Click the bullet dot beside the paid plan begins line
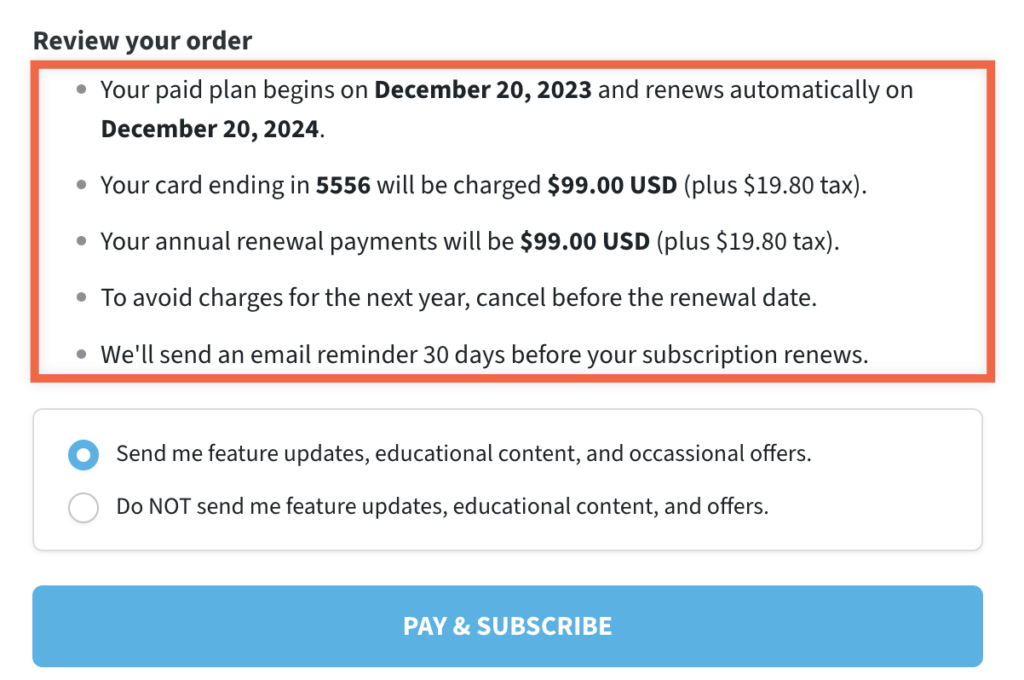The width and height of the screenshot is (1024, 680). coord(82,91)
